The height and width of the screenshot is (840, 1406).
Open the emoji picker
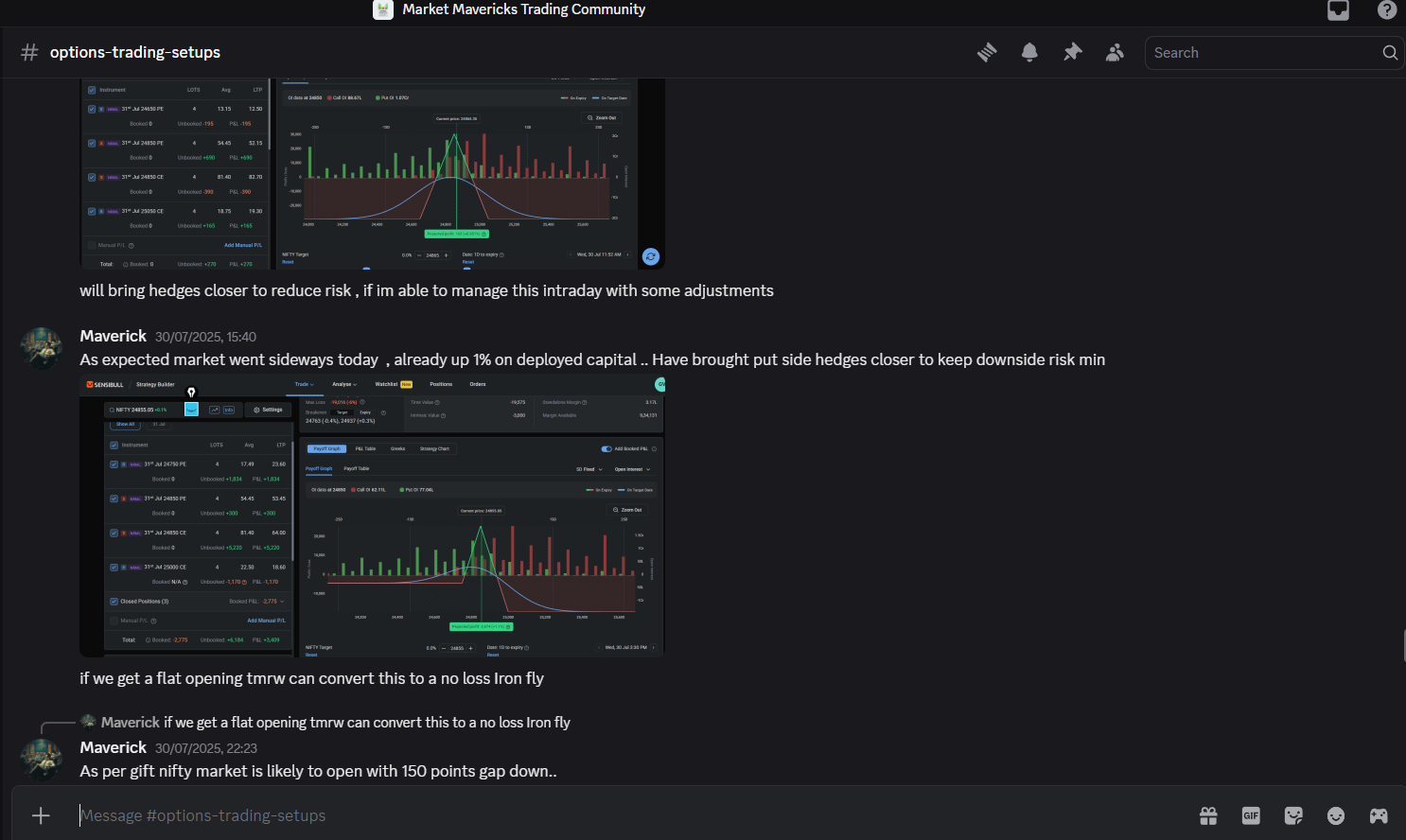coord(1336,815)
